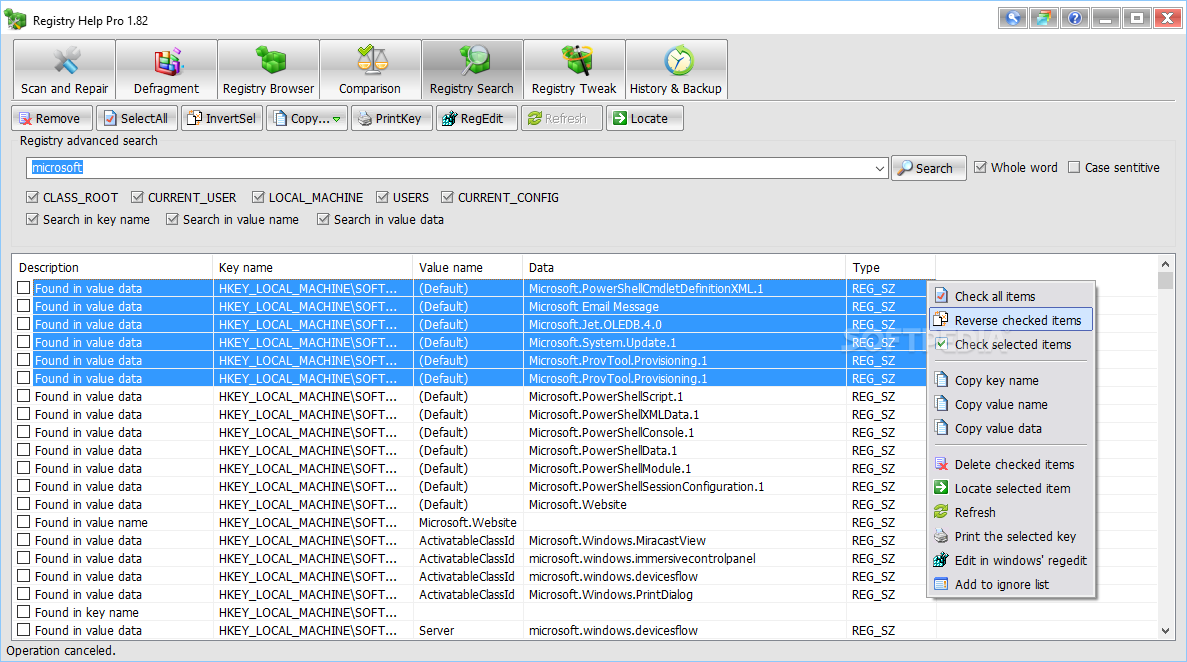Screen dimensions: 1187x662
Task: Click the globe icon in the title bar
Action: pos(1013,18)
